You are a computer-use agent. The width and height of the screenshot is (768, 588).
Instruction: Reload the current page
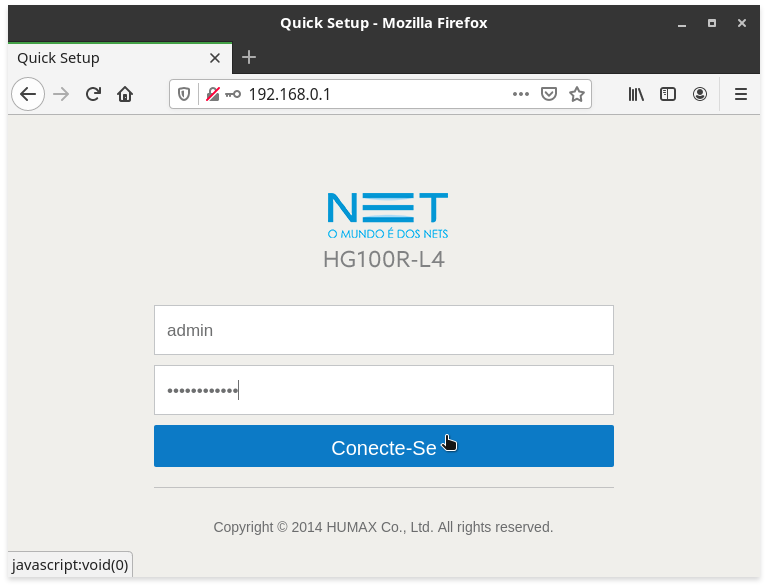[x=93, y=94]
